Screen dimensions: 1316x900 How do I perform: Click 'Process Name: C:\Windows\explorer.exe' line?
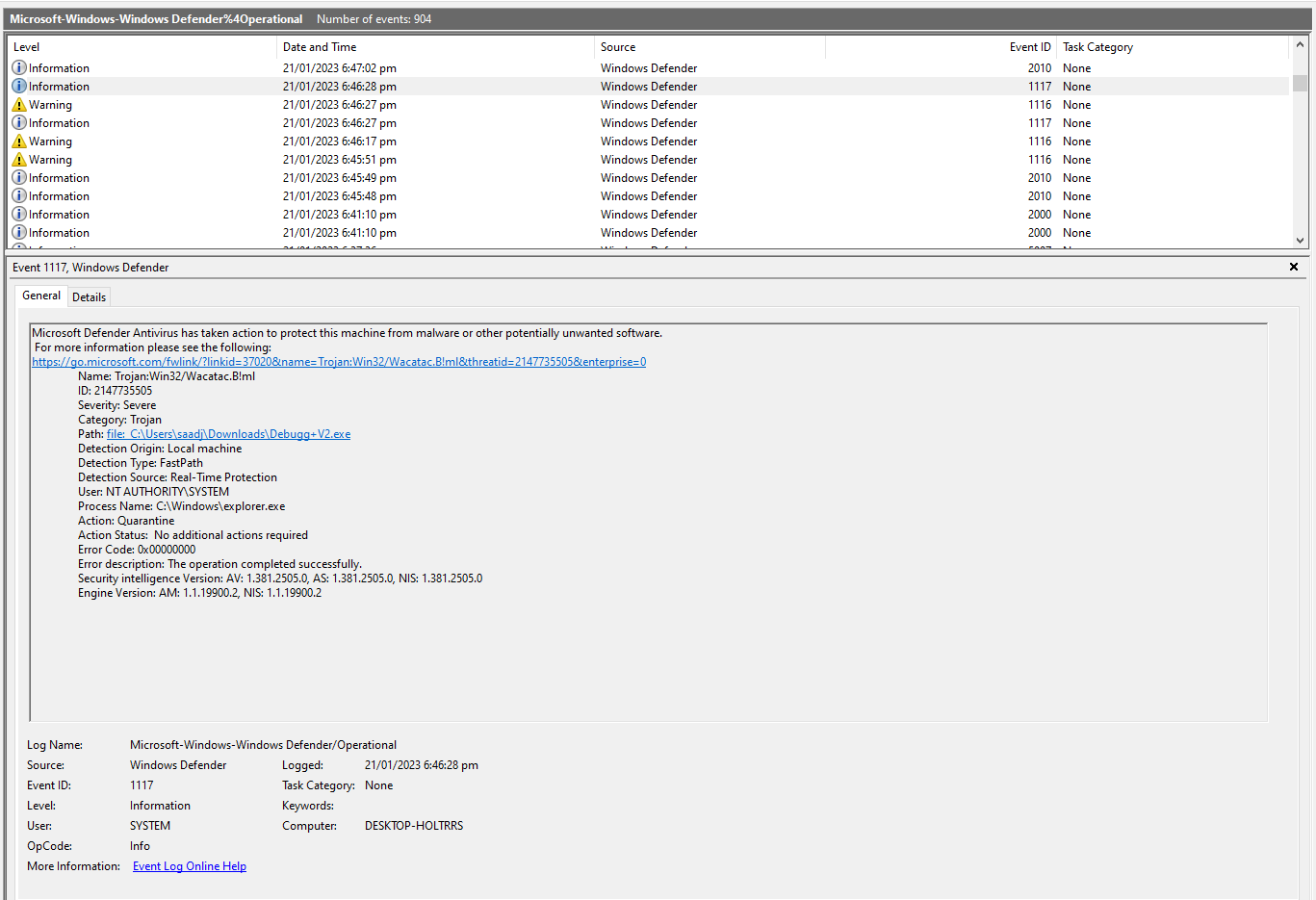pos(181,506)
